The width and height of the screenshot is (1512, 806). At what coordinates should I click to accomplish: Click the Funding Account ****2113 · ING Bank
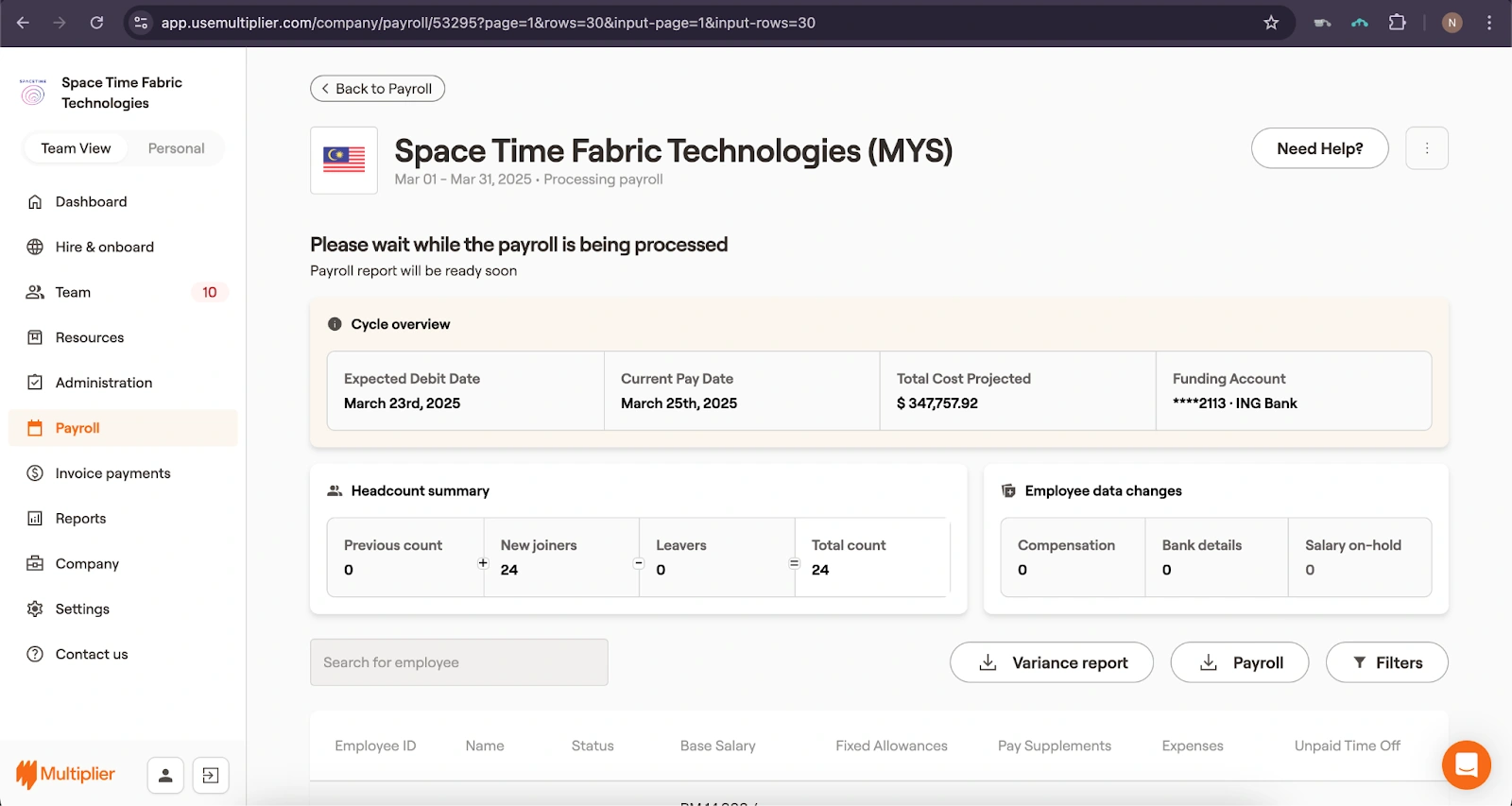1235,403
